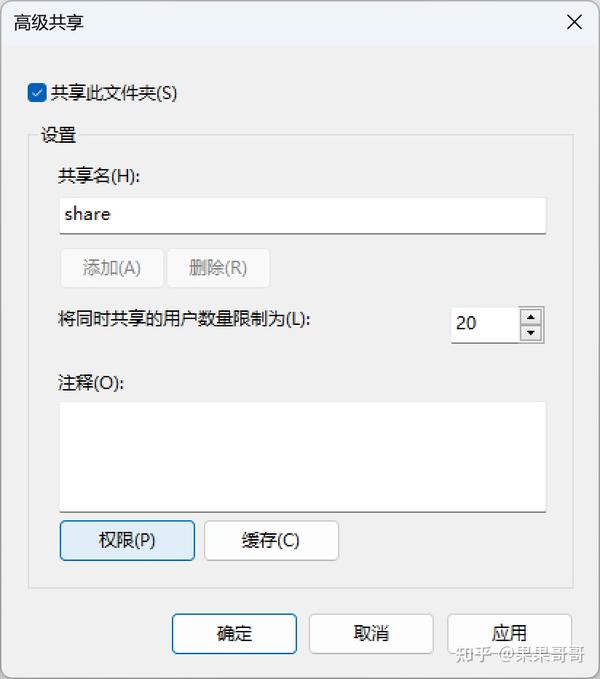The height and width of the screenshot is (679, 600).
Task: Click the 共享此文件夹(S) checkbox label text
Action: click(114, 93)
